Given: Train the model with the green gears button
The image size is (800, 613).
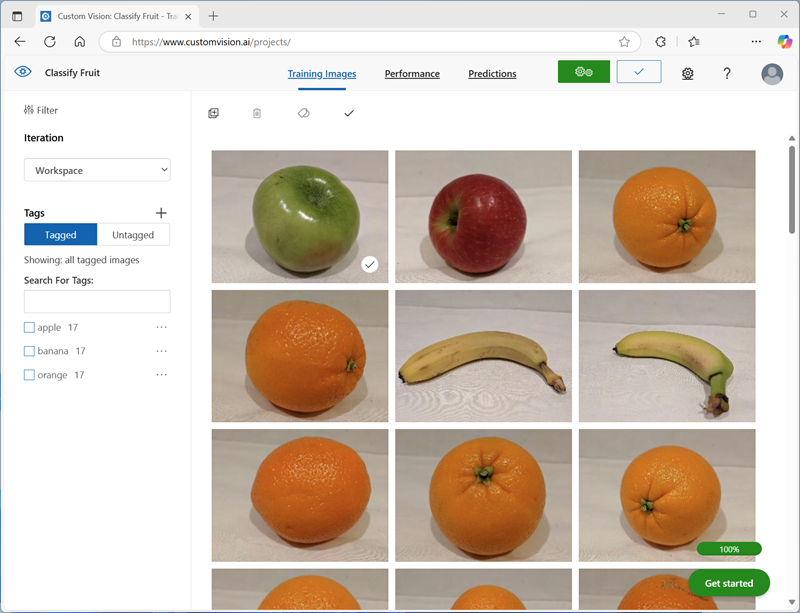Looking at the screenshot, I should [x=583, y=72].
